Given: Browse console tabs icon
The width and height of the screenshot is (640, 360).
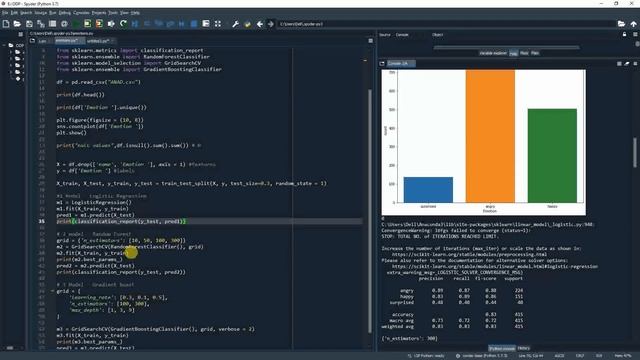Looking at the screenshot, I should click(x=382, y=64).
